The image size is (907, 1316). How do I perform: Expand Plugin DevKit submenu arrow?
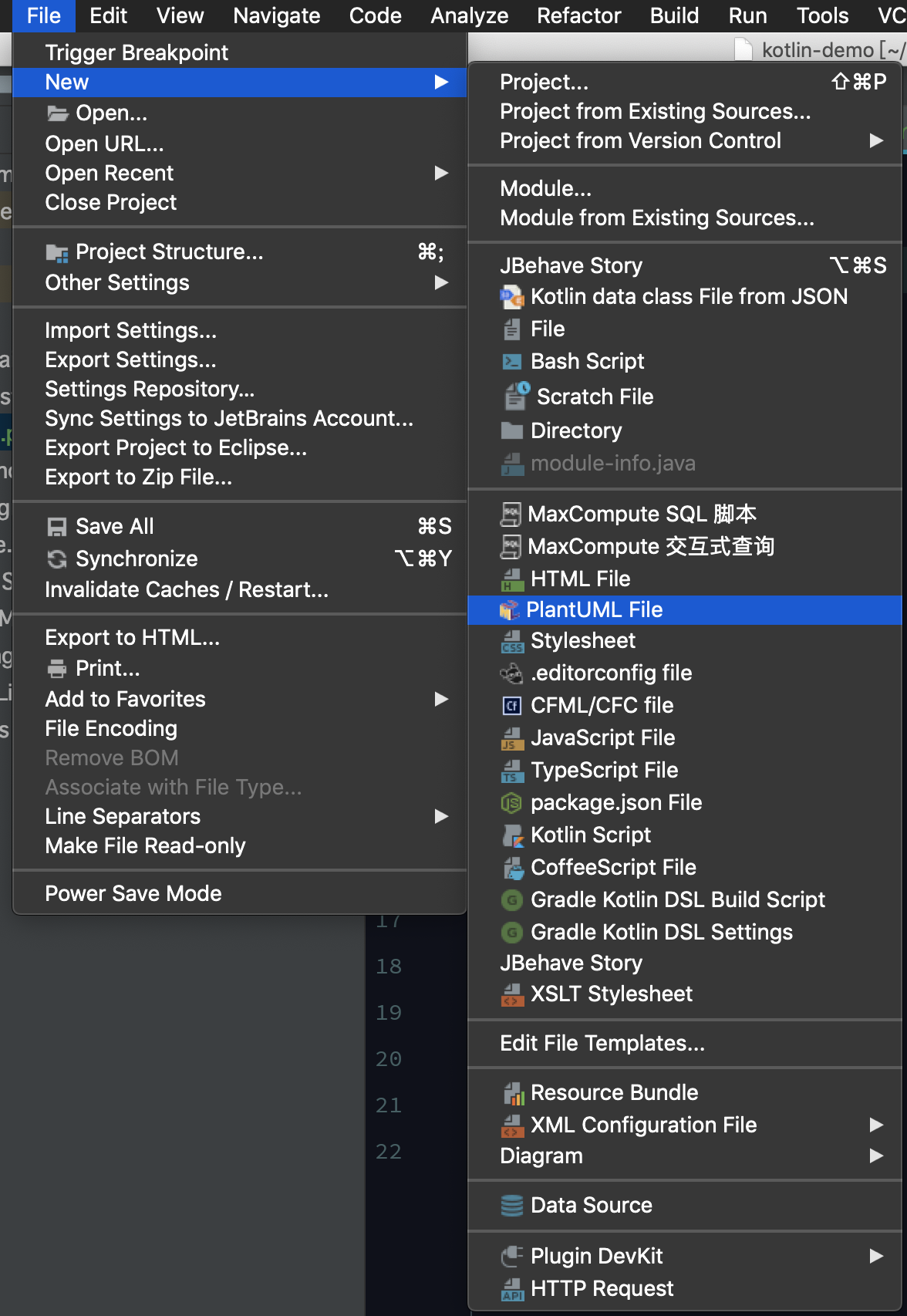[x=876, y=1257]
